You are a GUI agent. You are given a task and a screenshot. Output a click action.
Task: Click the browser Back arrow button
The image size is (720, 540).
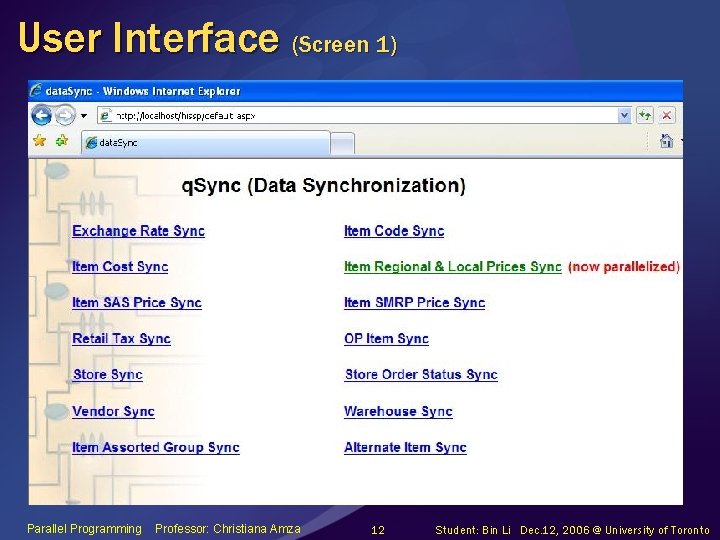pyautogui.click(x=42, y=115)
